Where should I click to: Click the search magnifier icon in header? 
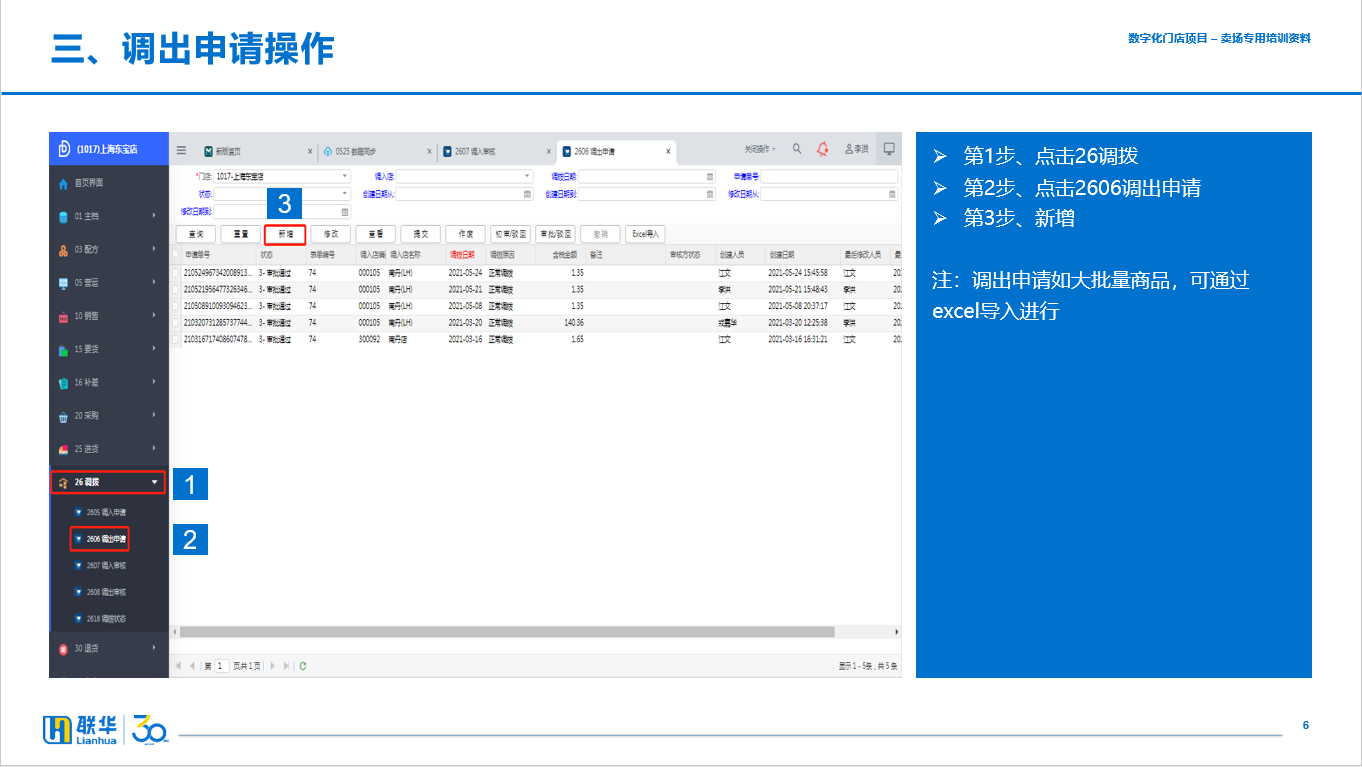click(797, 149)
